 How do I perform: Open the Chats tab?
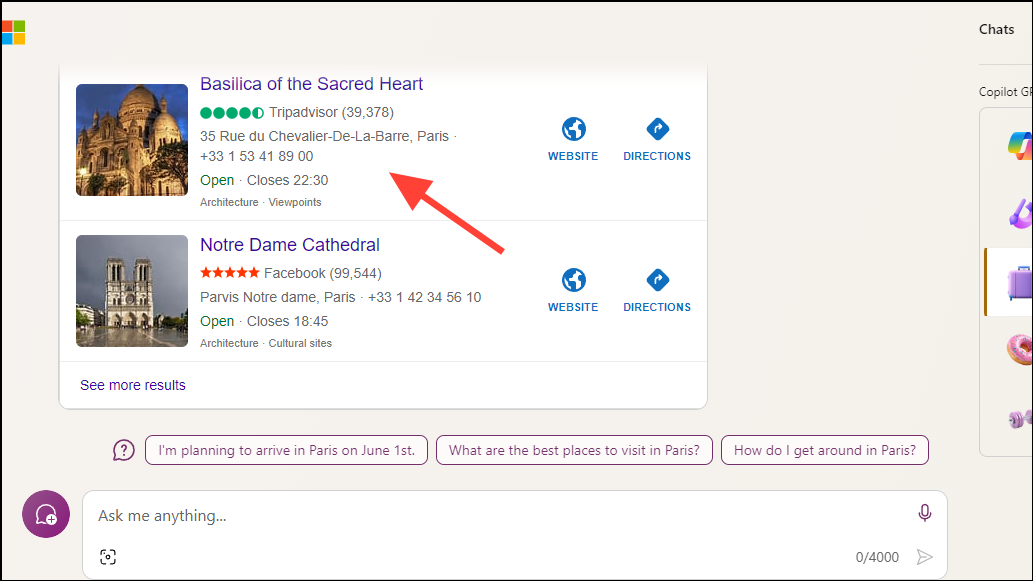pos(996,29)
